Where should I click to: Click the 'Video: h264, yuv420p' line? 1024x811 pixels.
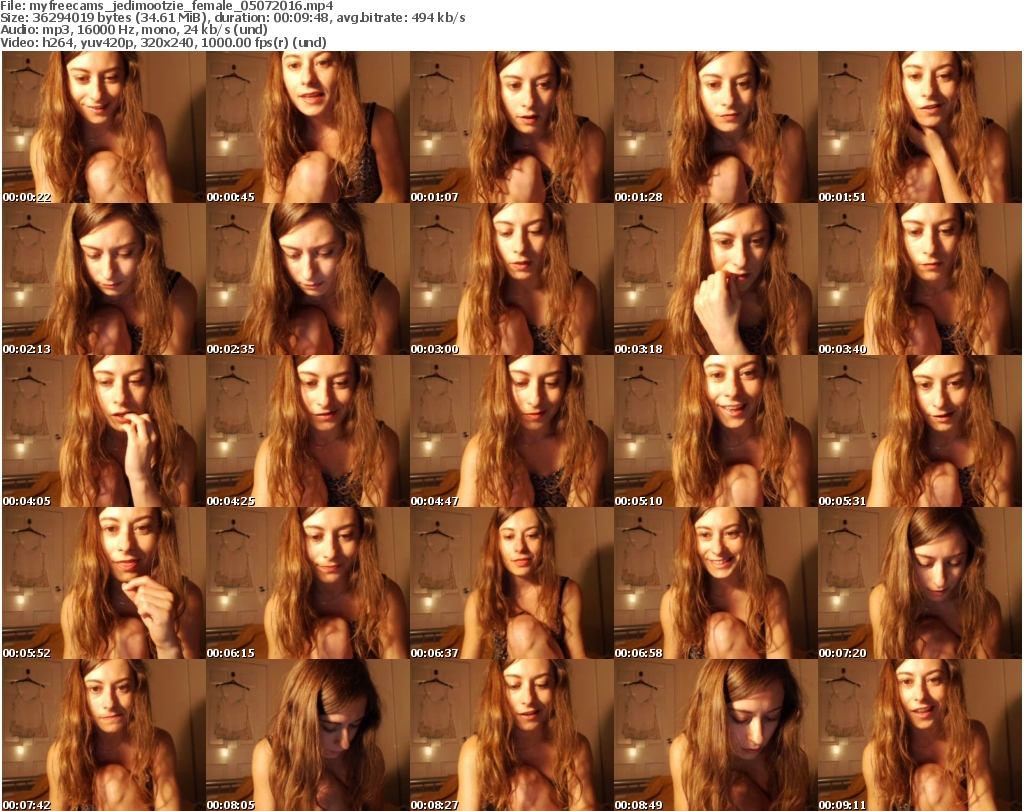[163, 42]
